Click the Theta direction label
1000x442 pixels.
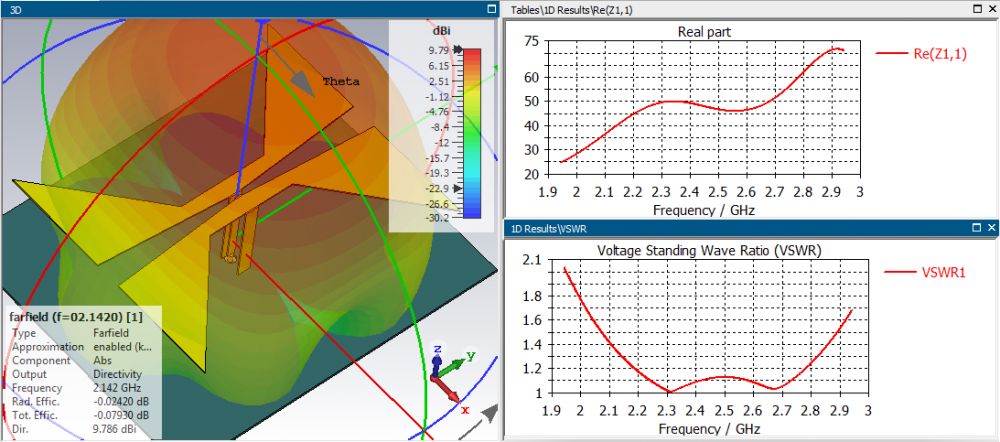341,82
